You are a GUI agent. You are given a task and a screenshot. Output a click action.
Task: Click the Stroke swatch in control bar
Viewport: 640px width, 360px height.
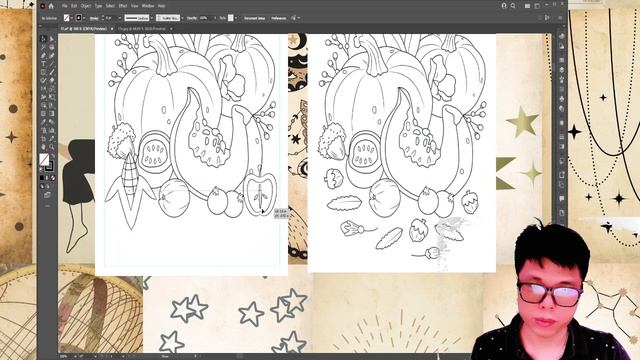(79, 18)
